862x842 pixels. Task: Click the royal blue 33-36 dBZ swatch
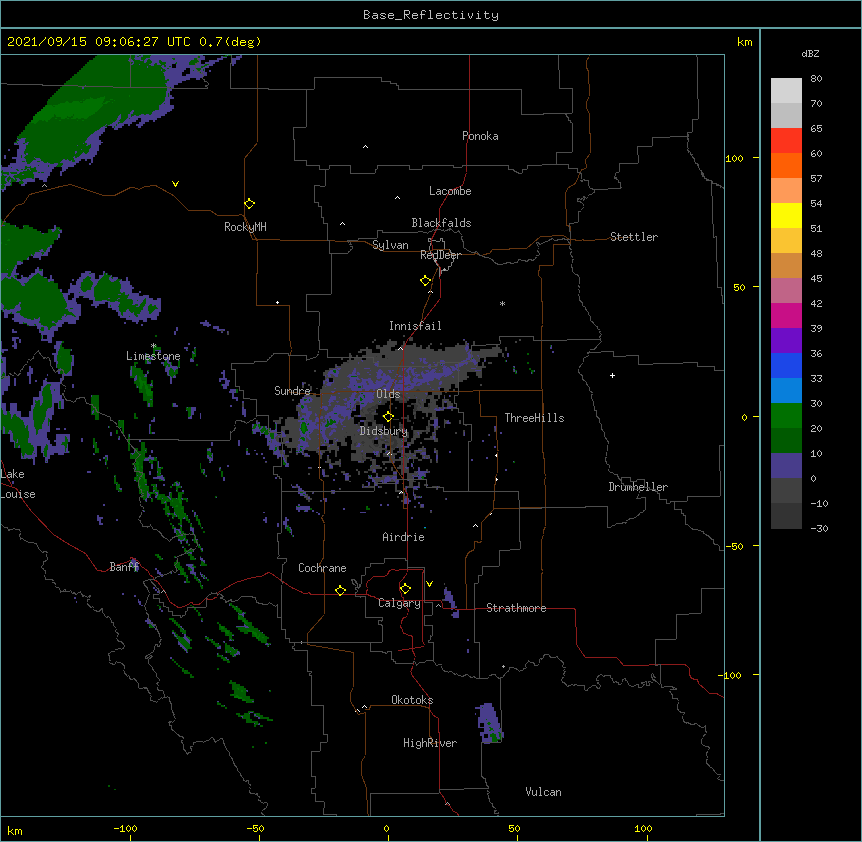tap(786, 365)
